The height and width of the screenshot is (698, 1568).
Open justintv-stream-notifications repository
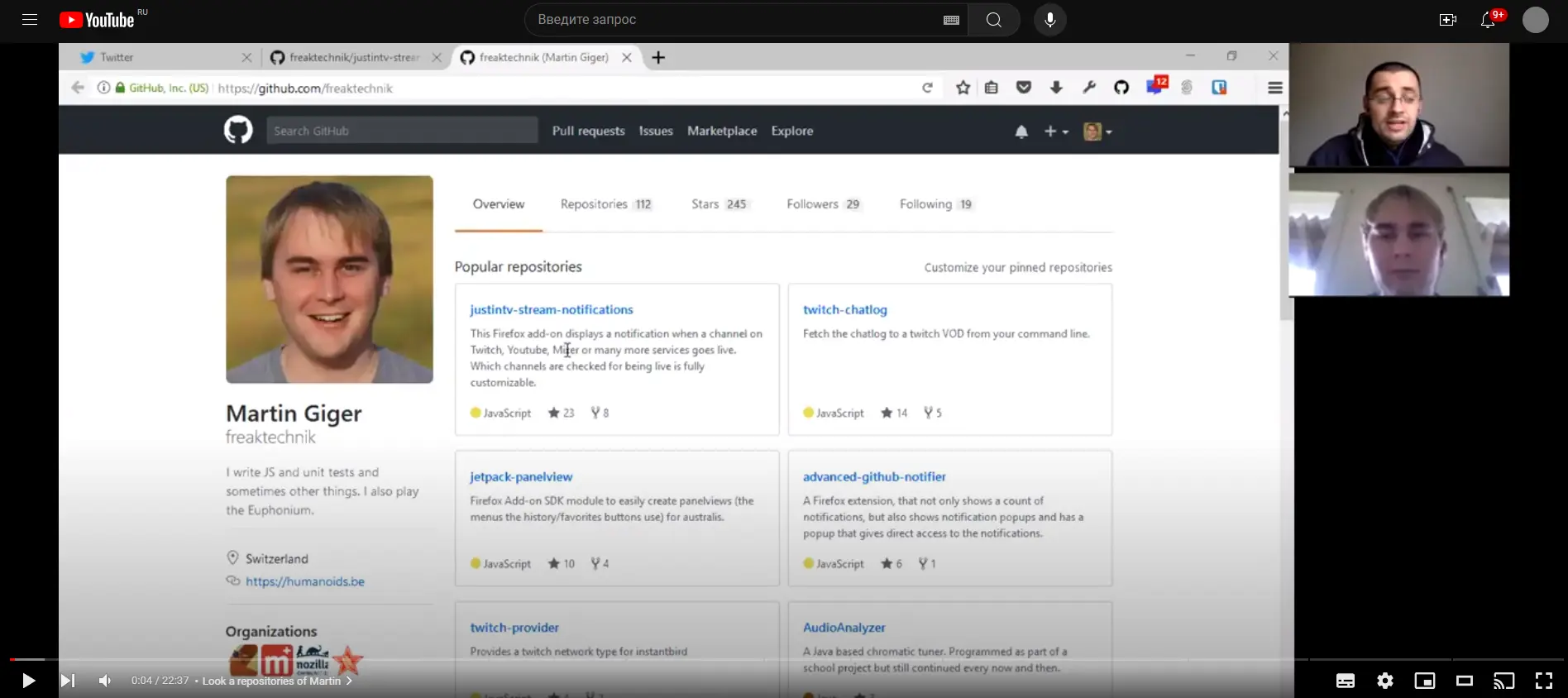552,309
